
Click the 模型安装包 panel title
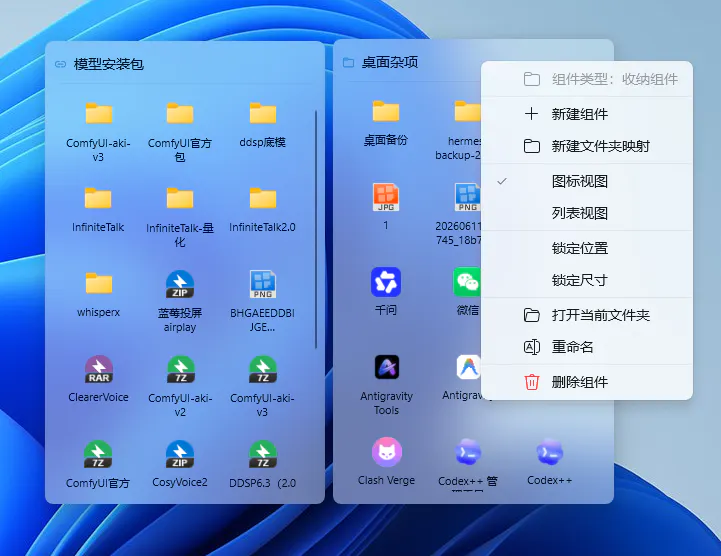[109, 64]
